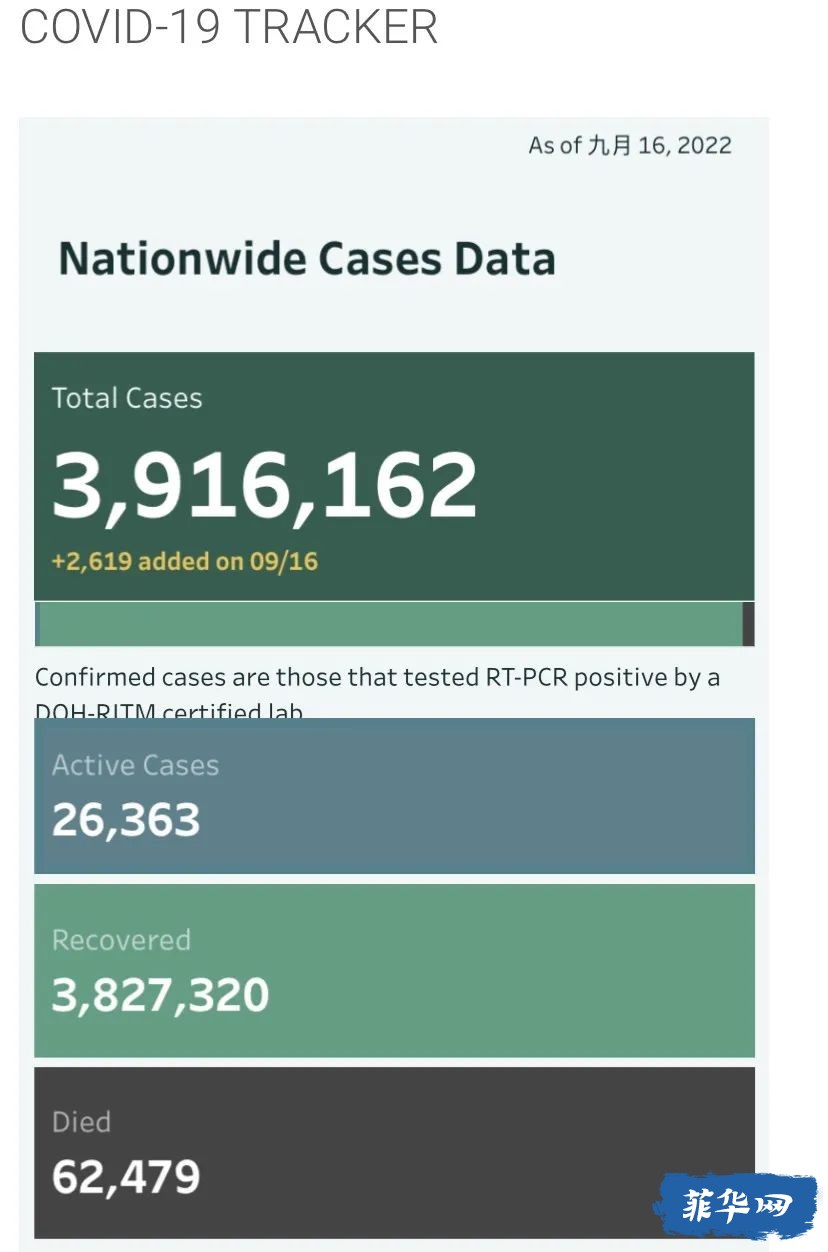The image size is (828, 1252).
Task: Click the 26,363 active cases figure
Action: (126, 820)
